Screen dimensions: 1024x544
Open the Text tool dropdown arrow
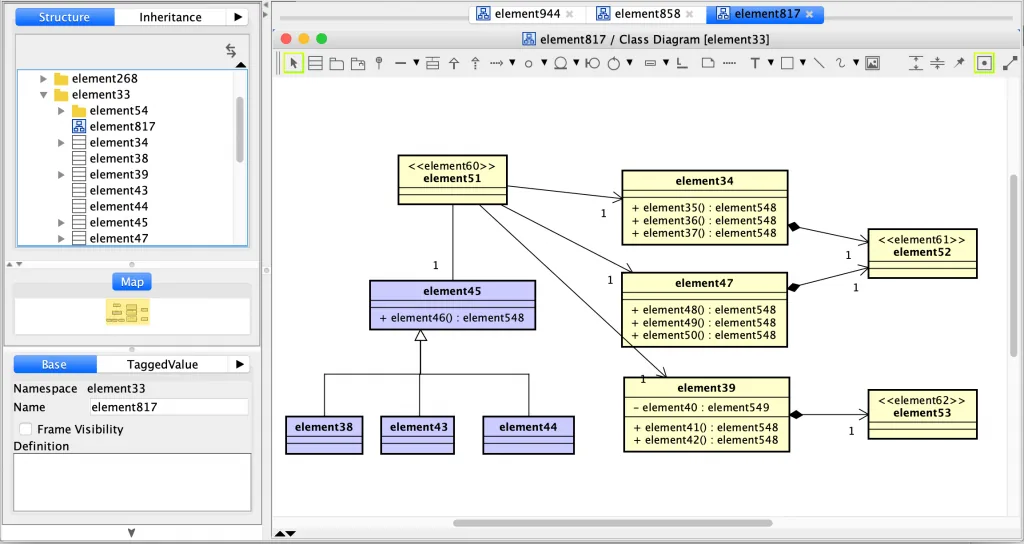click(771, 63)
